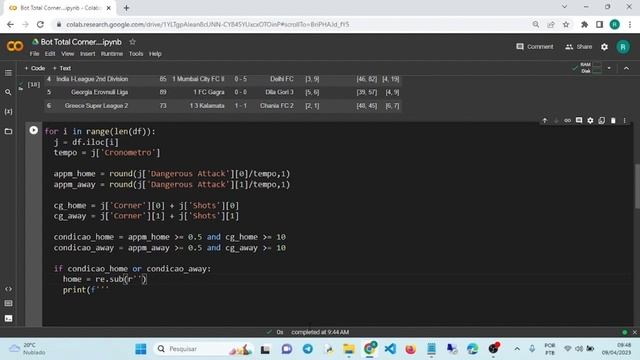Close the bottom status bar

(x=634, y=332)
